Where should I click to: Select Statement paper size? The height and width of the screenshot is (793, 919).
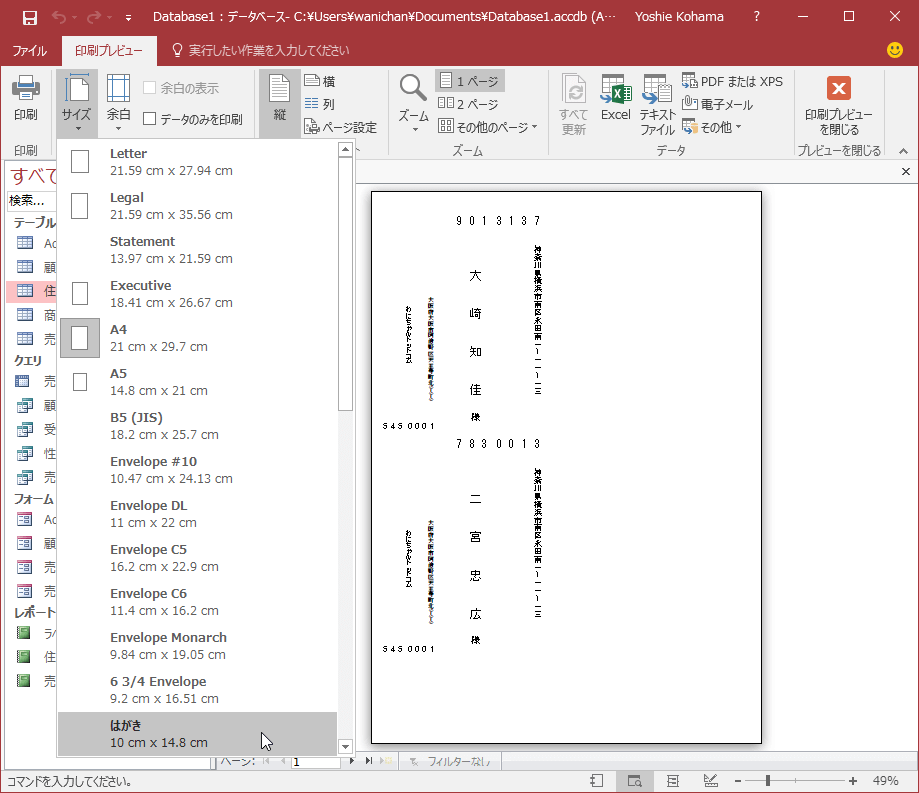pos(198,250)
